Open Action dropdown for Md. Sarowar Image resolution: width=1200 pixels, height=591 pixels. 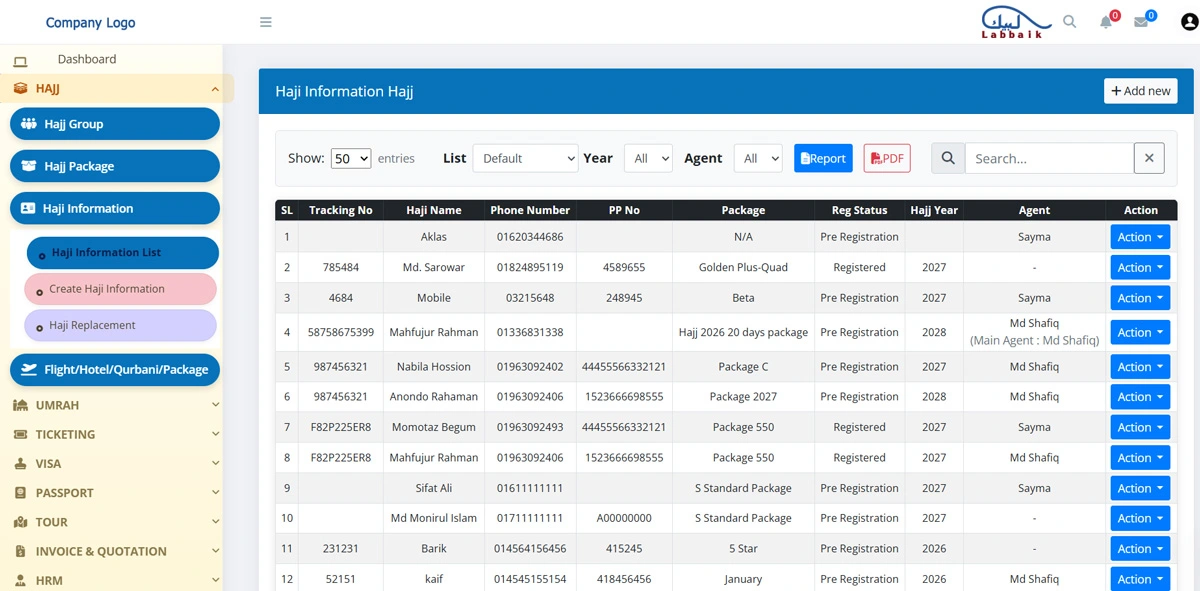(1140, 267)
